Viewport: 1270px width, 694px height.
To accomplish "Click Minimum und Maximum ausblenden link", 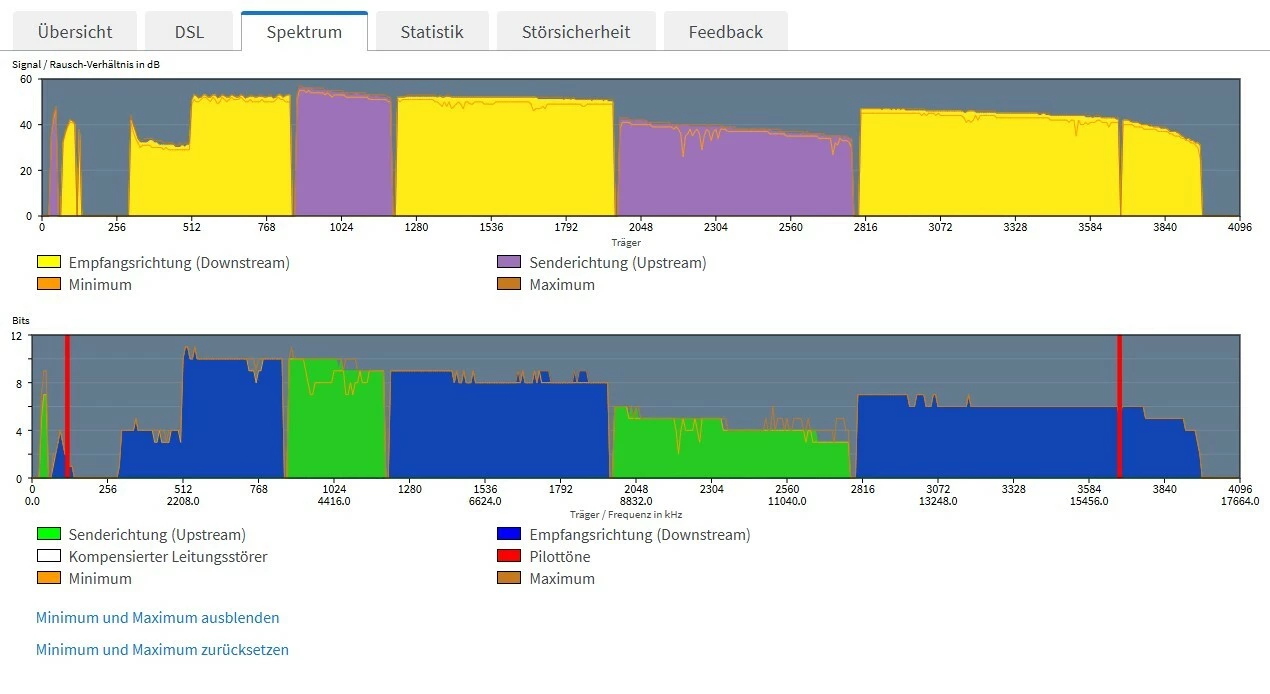I will point(158,618).
